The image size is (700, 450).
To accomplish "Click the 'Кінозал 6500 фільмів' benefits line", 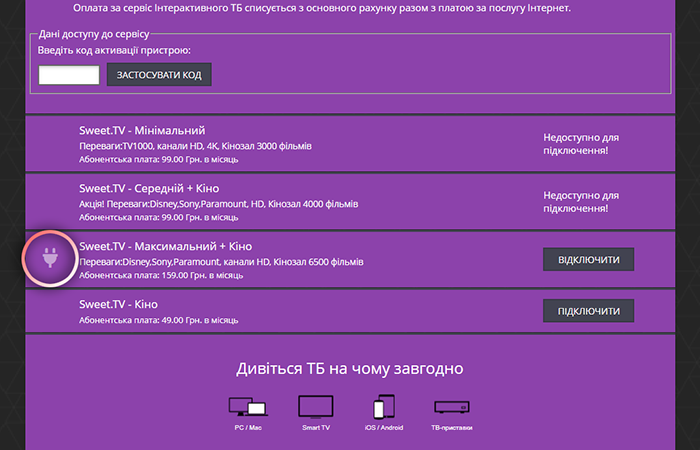I will (x=221, y=262).
